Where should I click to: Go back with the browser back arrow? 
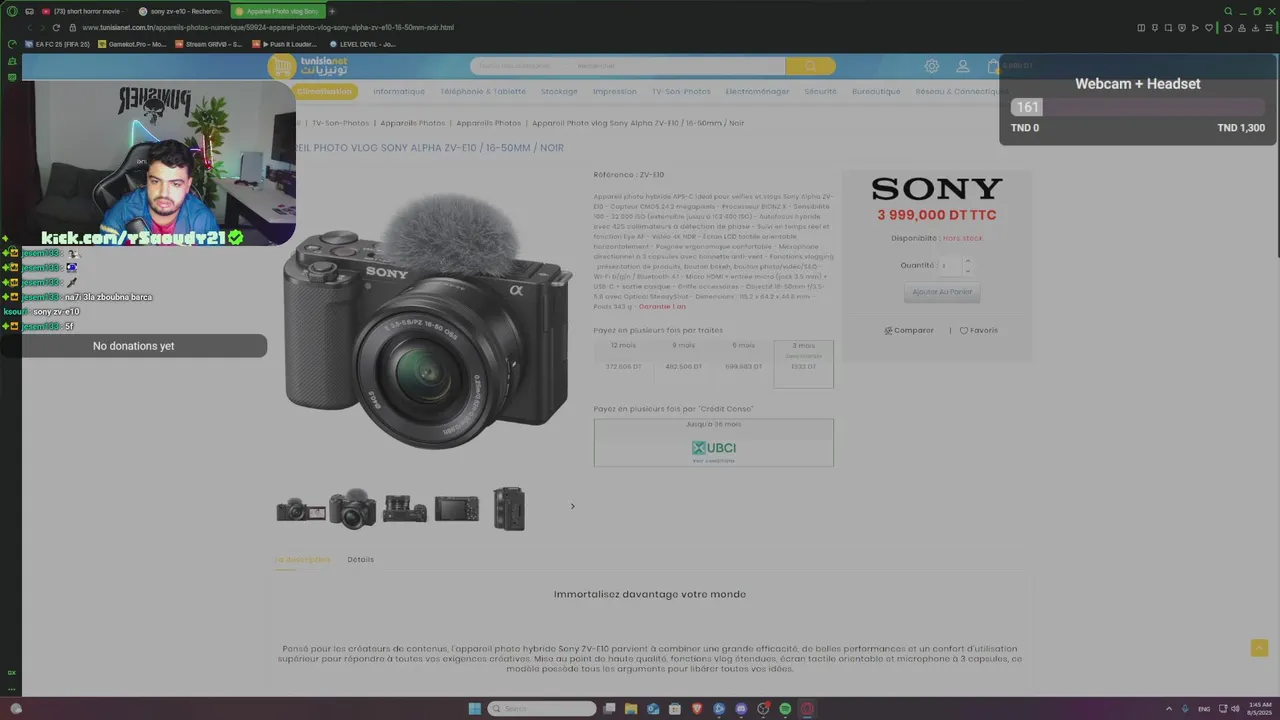point(30,27)
